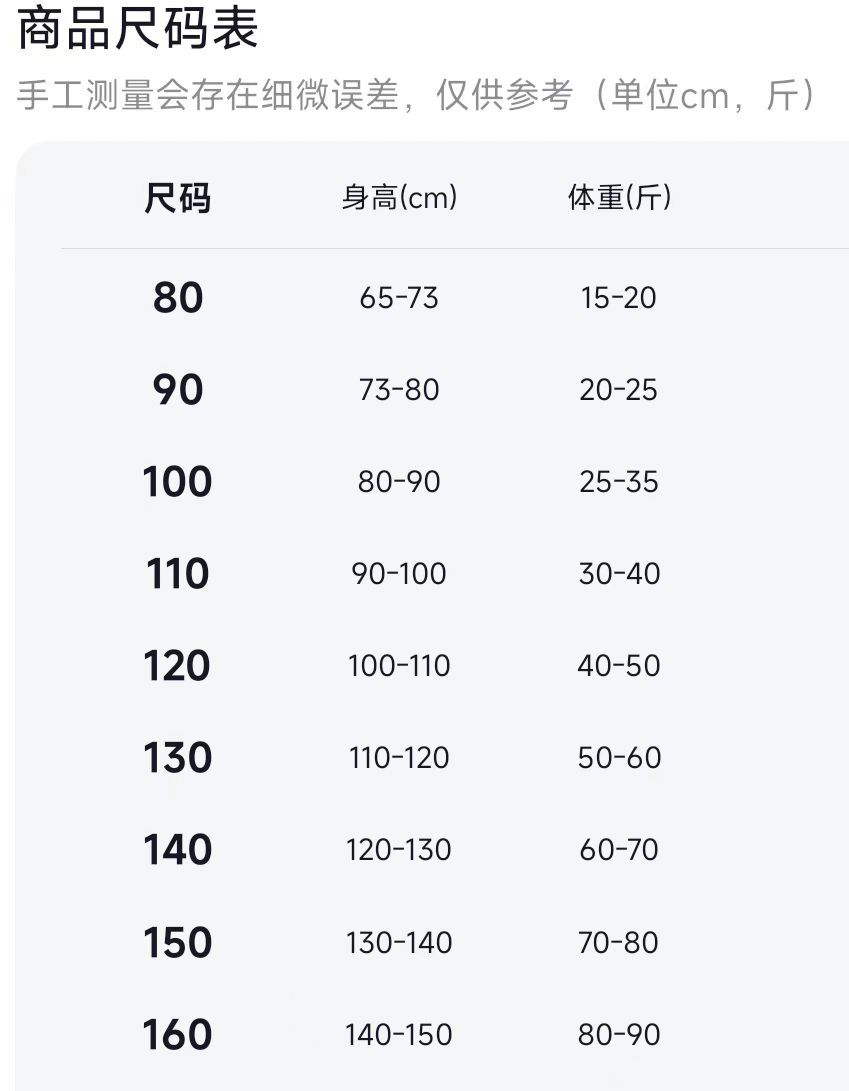This screenshot has width=849, height=1091.
Task: Click the 25-35 weight cell
Action: [x=619, y=482]
